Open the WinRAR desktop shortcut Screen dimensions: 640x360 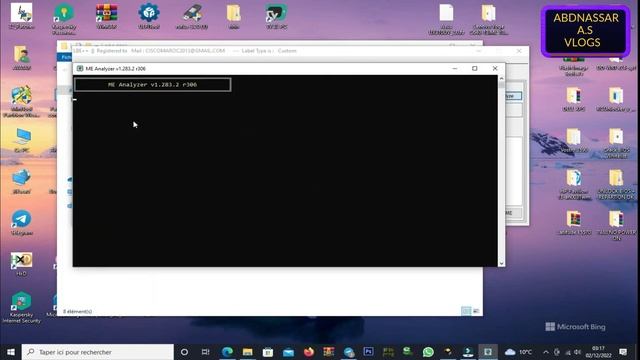coord(107,16)
